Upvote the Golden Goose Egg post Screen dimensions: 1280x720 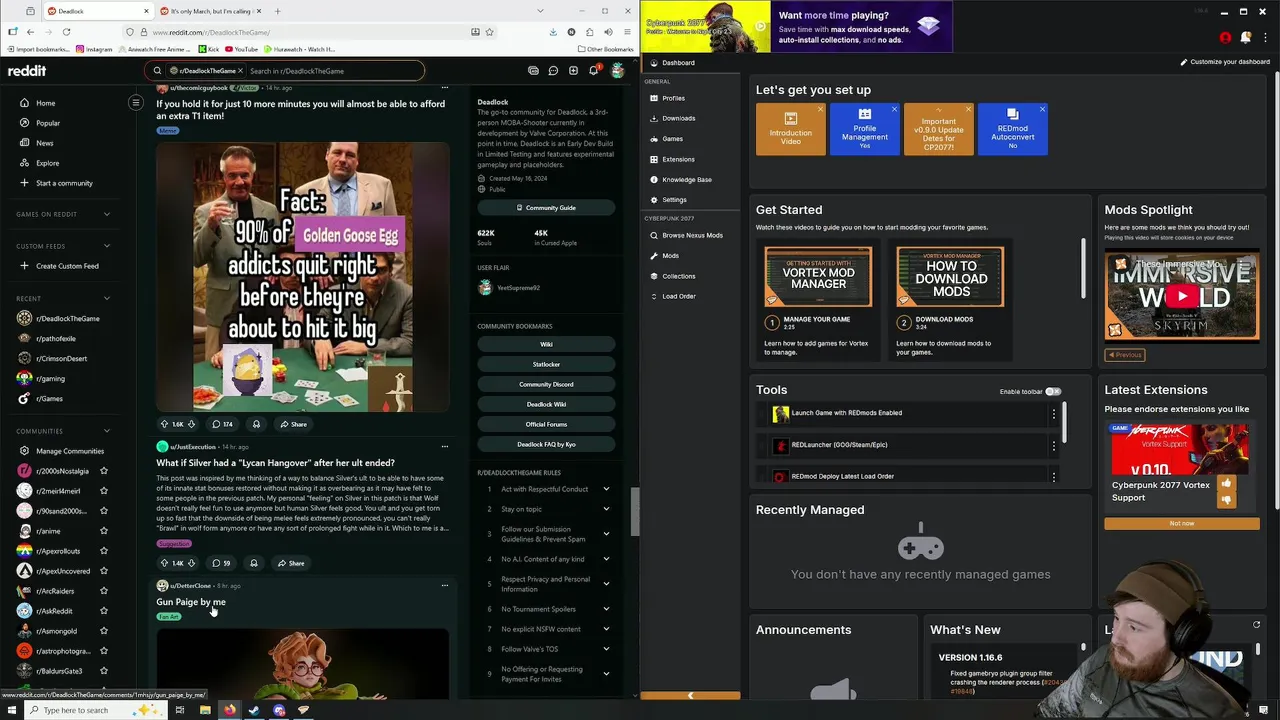[164, 424]
